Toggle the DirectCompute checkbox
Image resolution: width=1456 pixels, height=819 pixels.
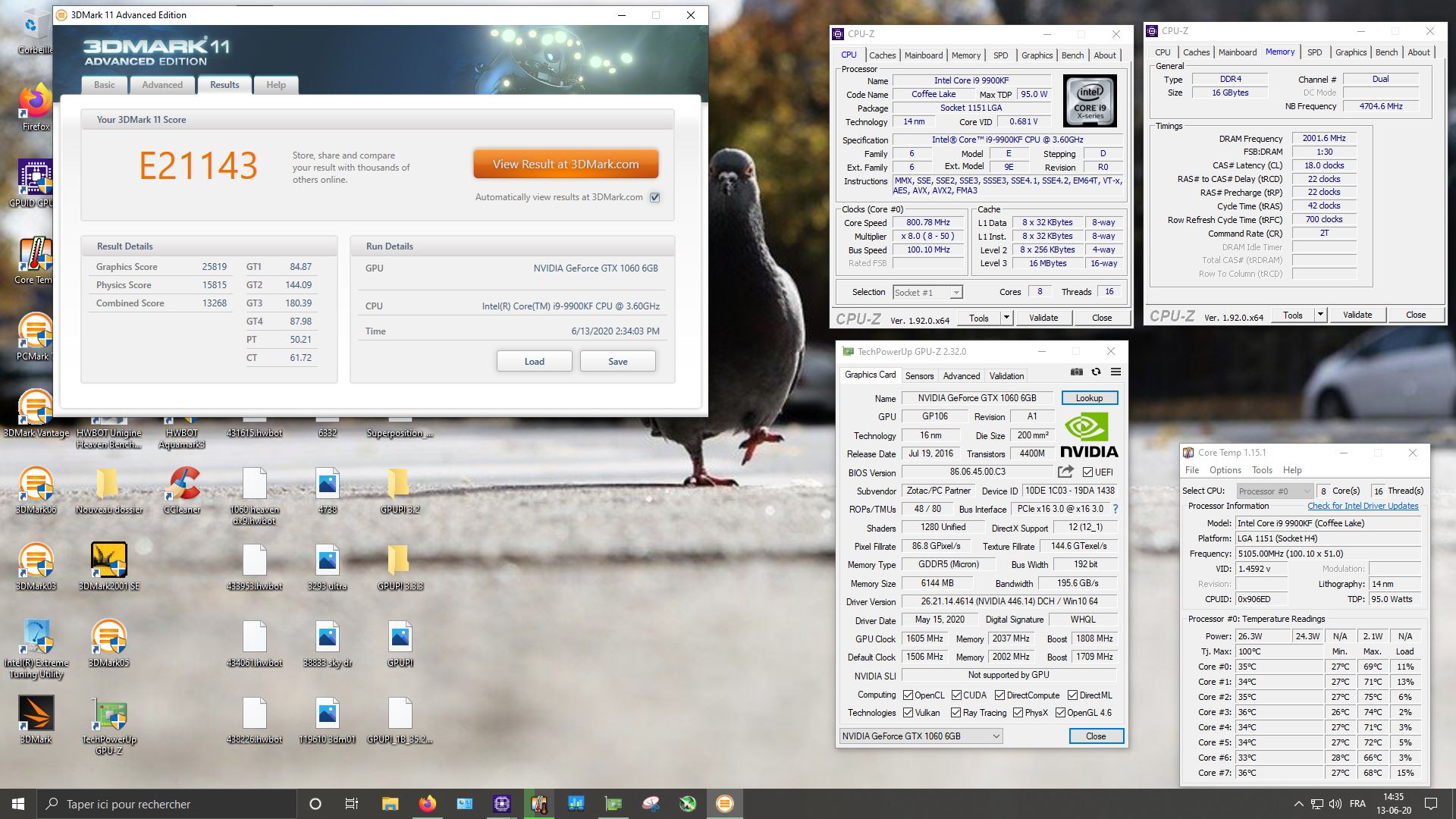(999, 695)
